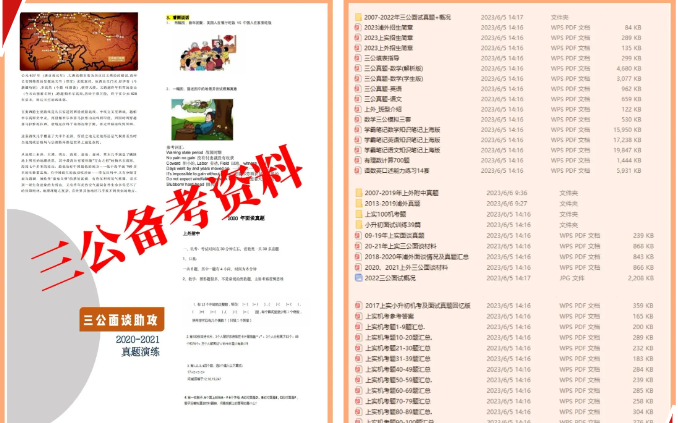Select file name 上实机考题31-39题汇总
678x423 pixels.
[x=398, y=359]
